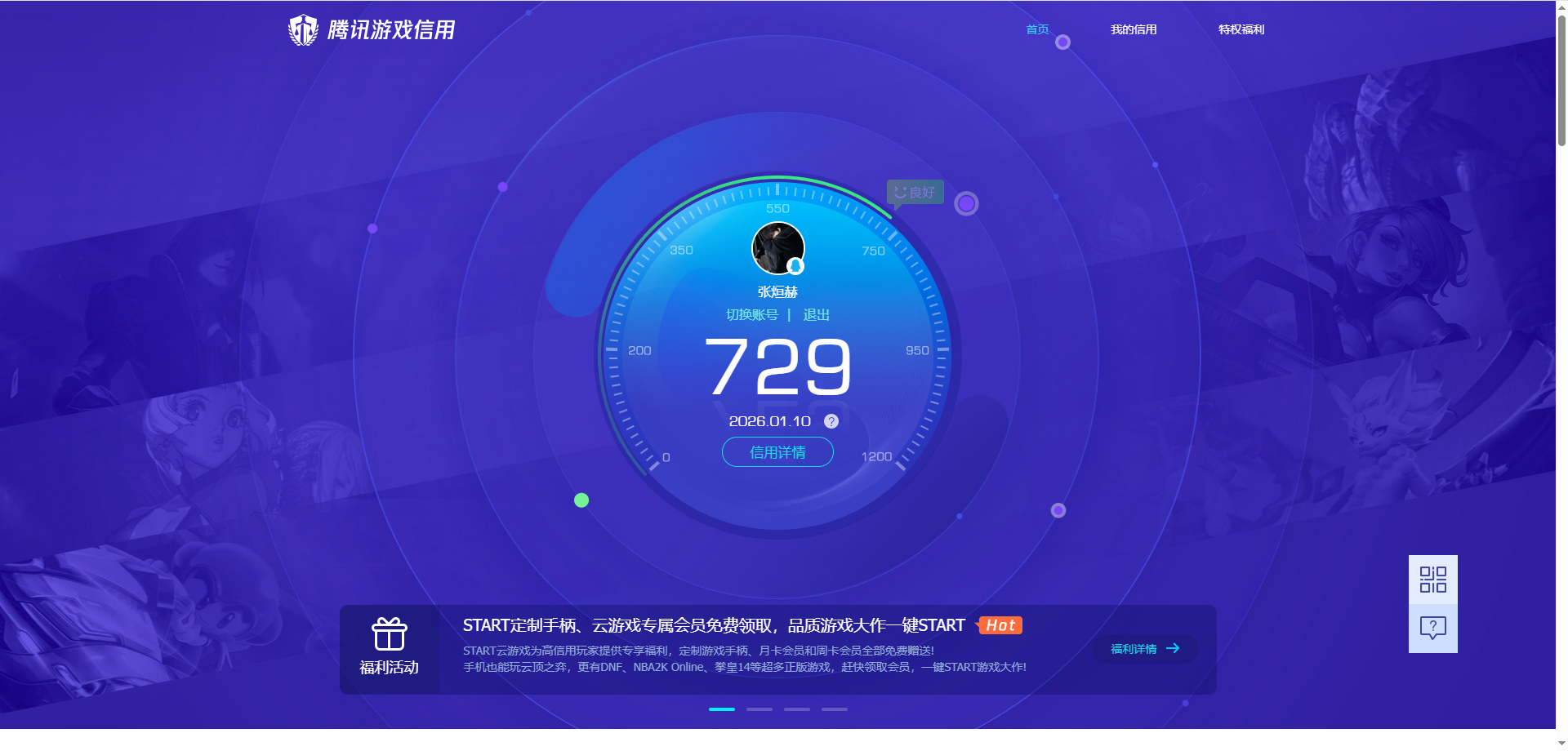Select the second carousel indicator dot
1568x751 pixels.
(759, 709)
